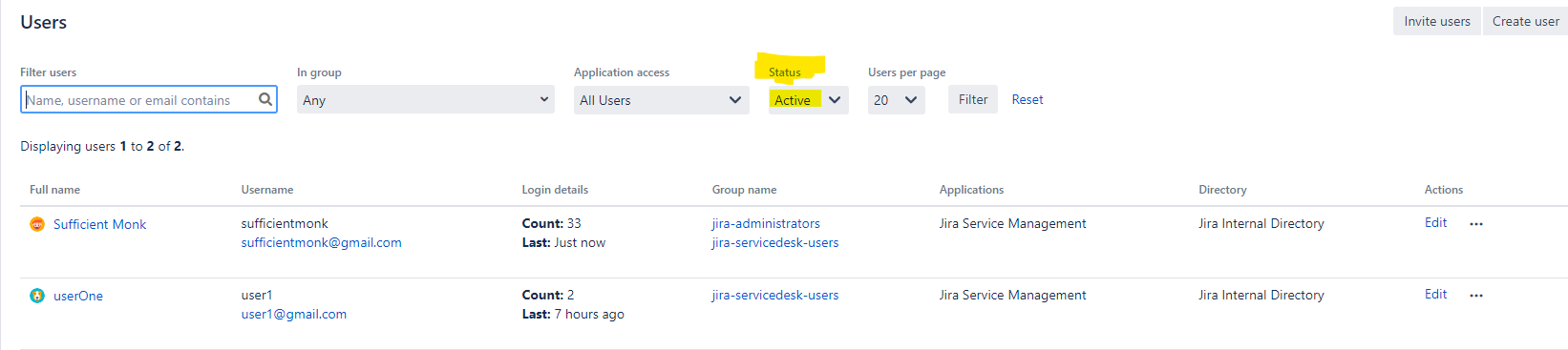The width and height of the screenshot is (1568, 350).
Task: Click the username text sufficientmonk
Action: tap(285, 223)
